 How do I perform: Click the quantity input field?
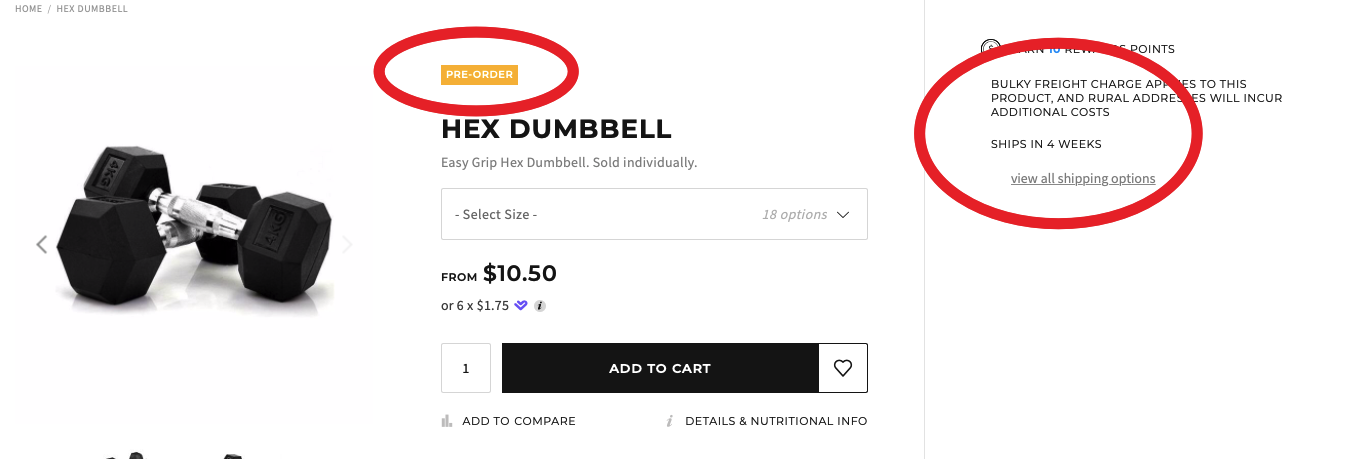(466, 368)
